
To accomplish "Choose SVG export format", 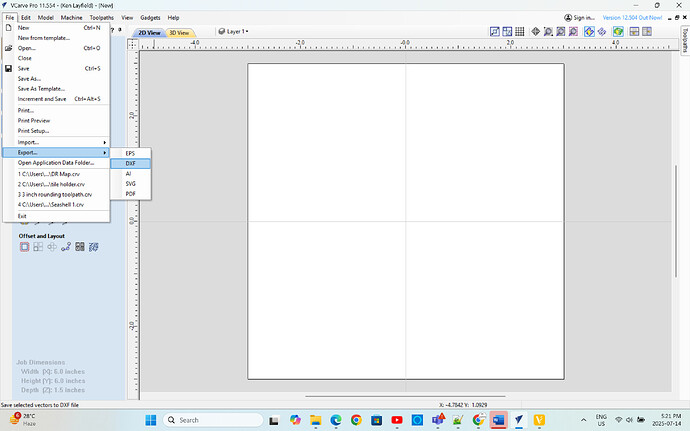I will coord(130,184).
